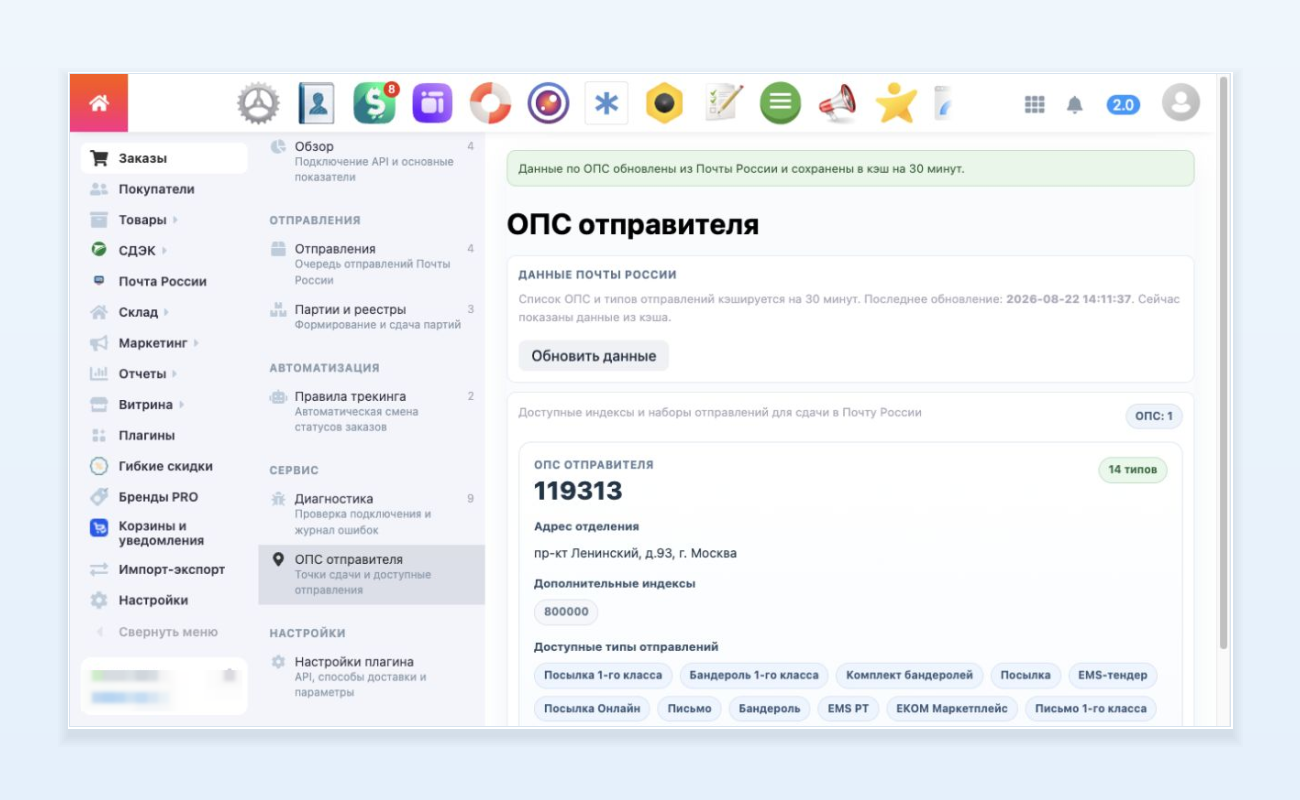Open Настройки плагина page
Image resolution: width=1300 pixels, height=800 pixels.
[x=371, y=677]
